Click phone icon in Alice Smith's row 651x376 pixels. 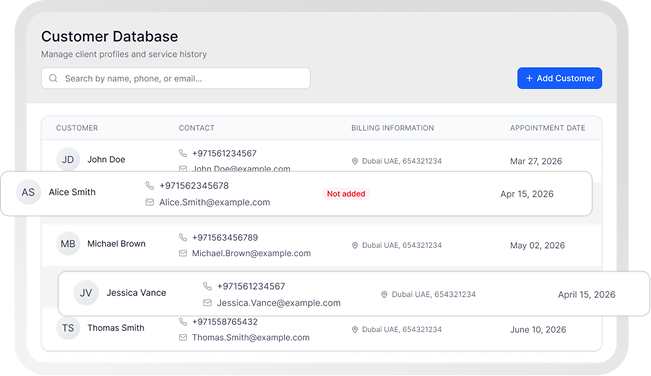click(x=149, y=186)
